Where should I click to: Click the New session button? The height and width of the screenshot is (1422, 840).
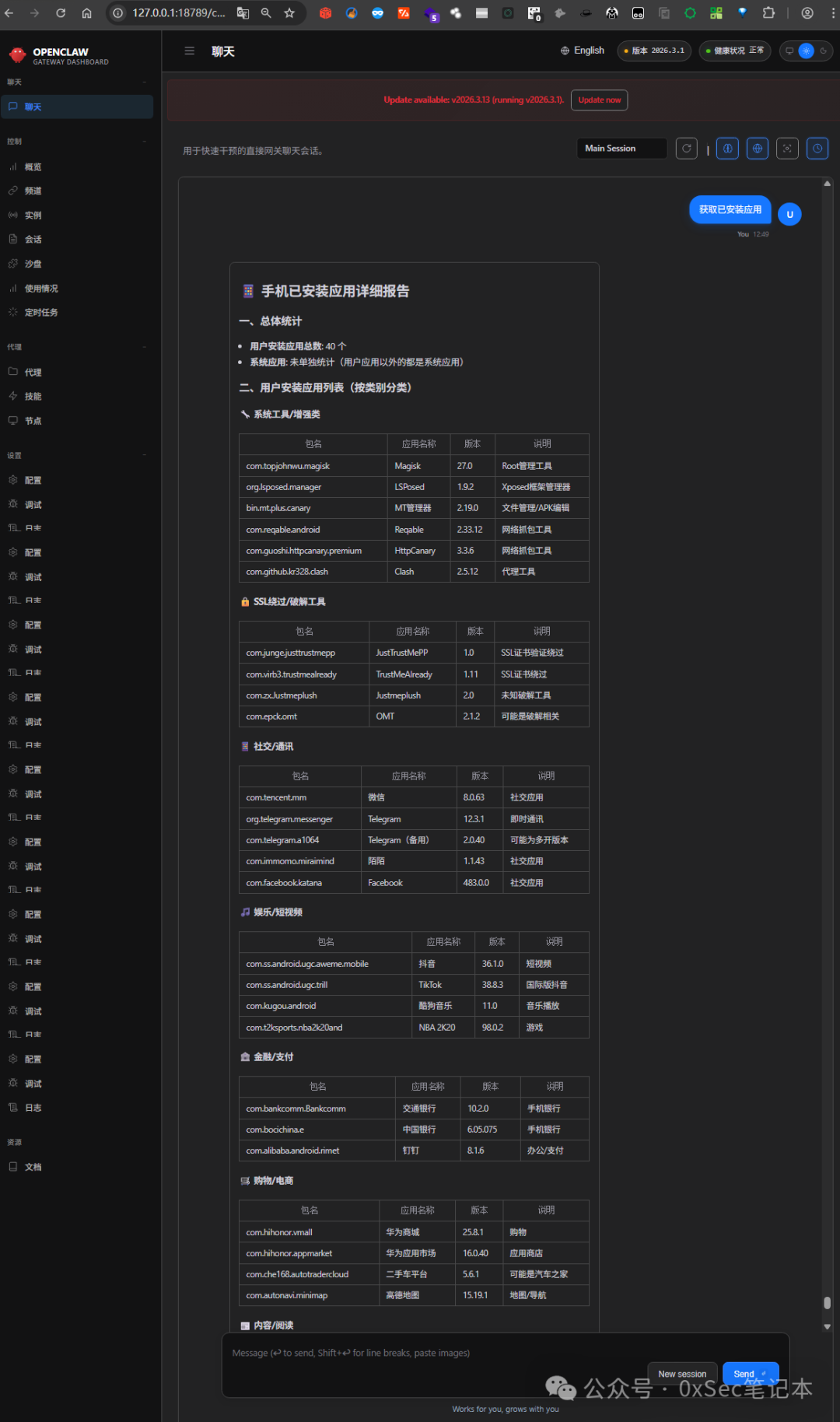(682, 1374)
